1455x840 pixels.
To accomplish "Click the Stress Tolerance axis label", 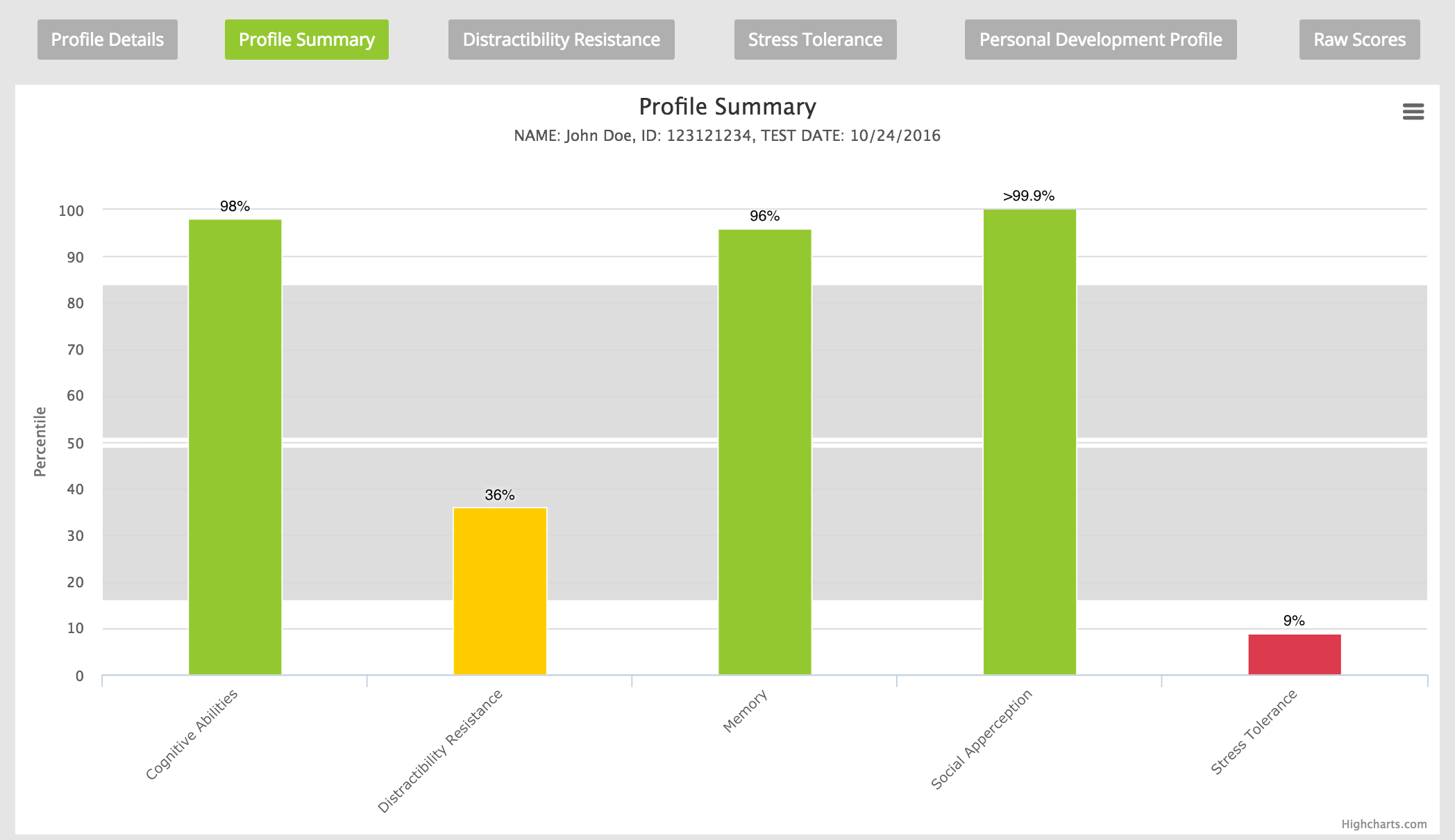I will click(1254, 732).
